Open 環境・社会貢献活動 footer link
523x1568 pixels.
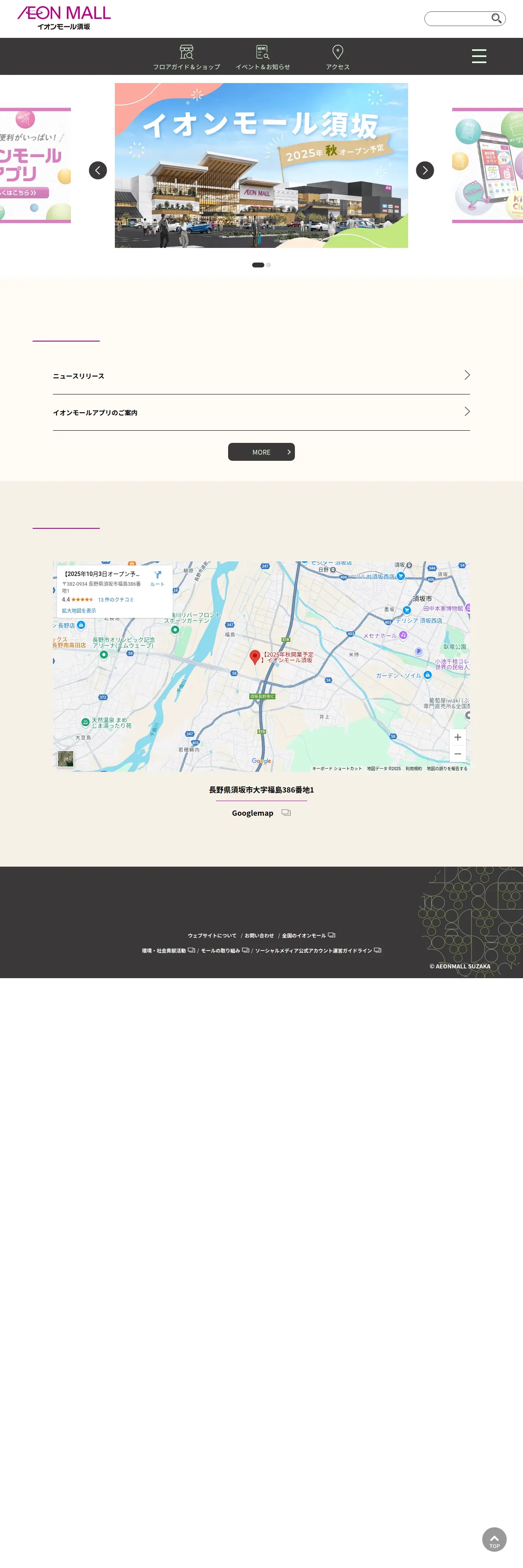[168, 951]
